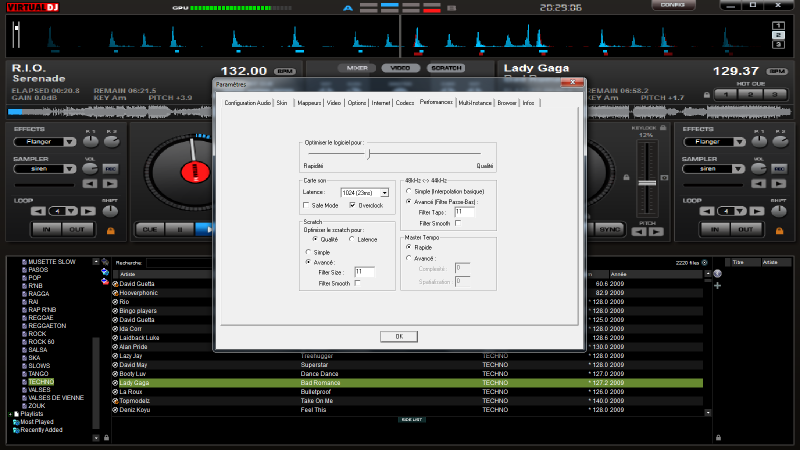The width and height of the screenshot is (800, 450).
Task: Expand the left deck Flanger effects dropdown
Action: (68, 142)
